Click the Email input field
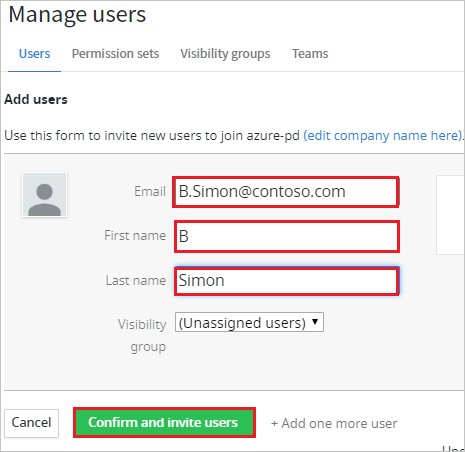 (x=286, y=192)
